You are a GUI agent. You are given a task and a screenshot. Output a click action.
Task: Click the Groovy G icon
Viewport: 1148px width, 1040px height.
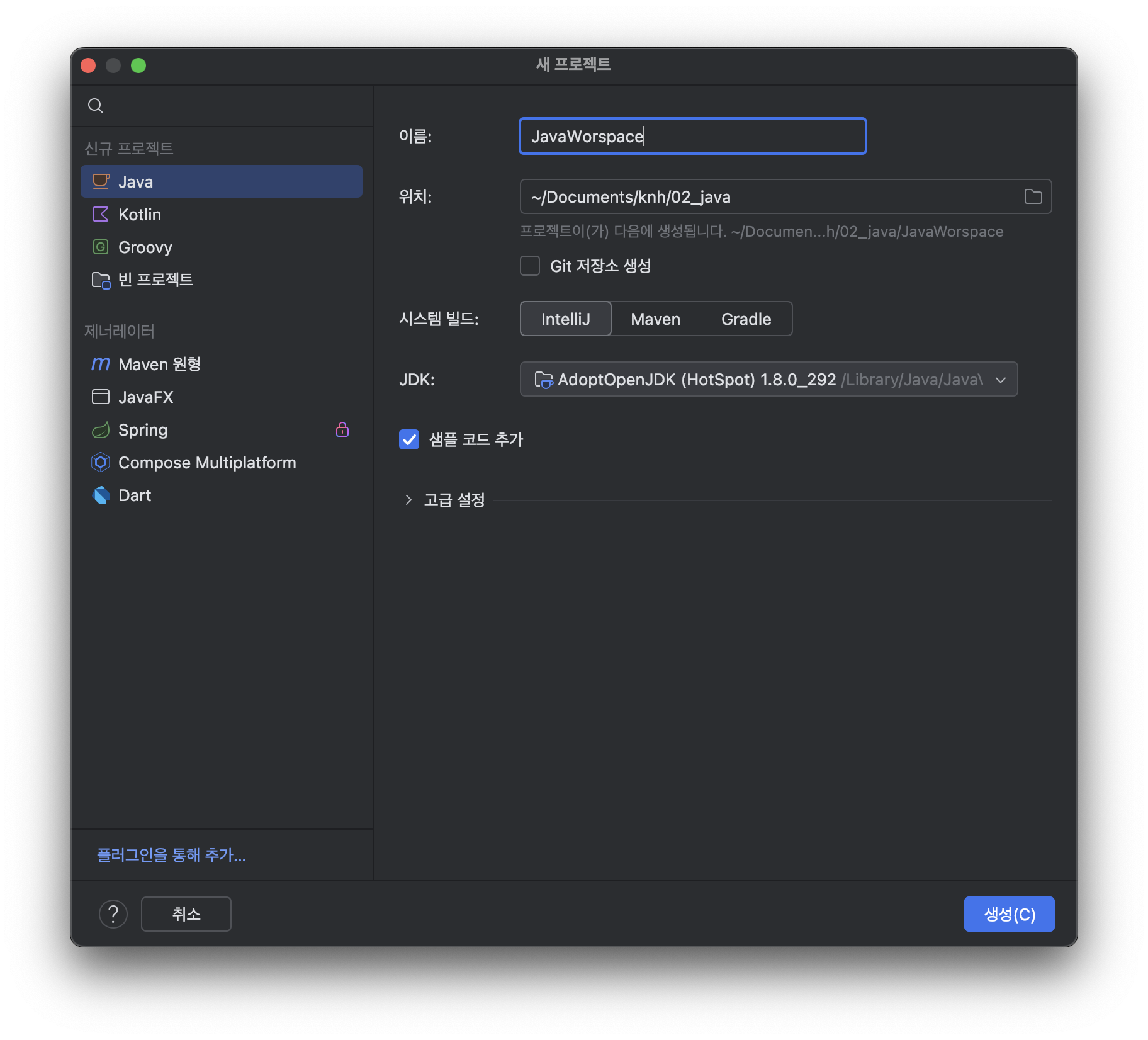101,247
